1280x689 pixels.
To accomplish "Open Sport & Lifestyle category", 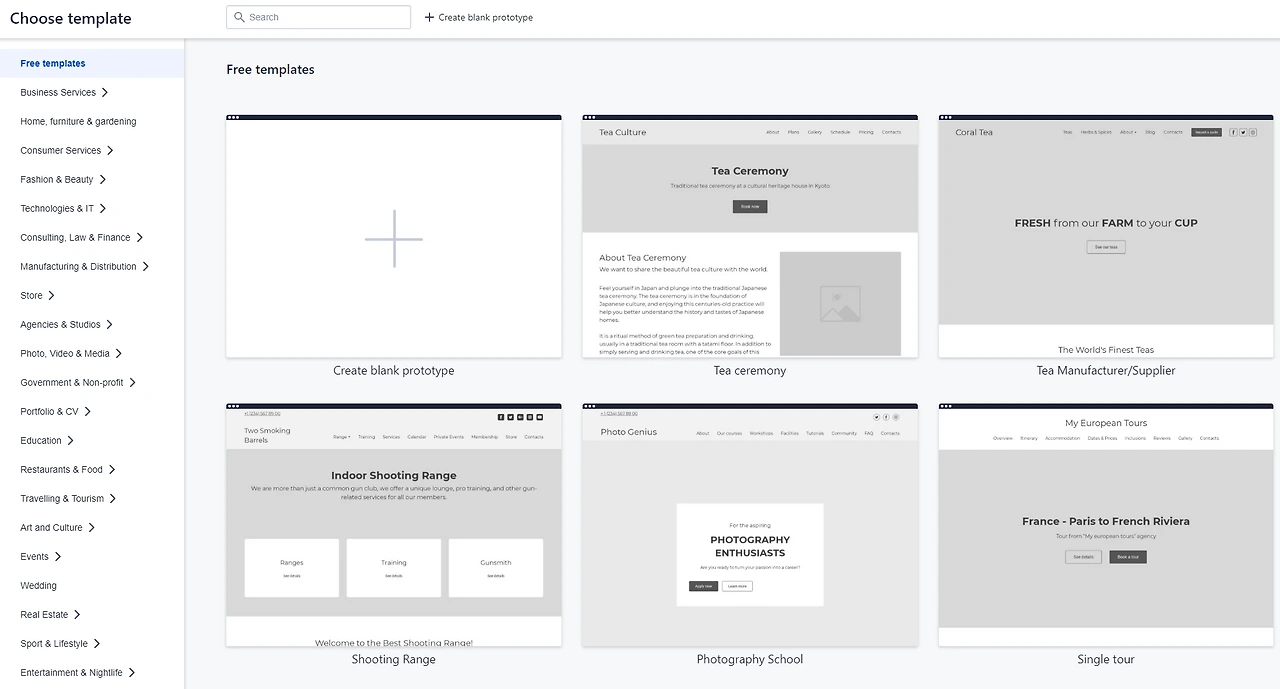I will pyautogui.click(x=54, y=643).
